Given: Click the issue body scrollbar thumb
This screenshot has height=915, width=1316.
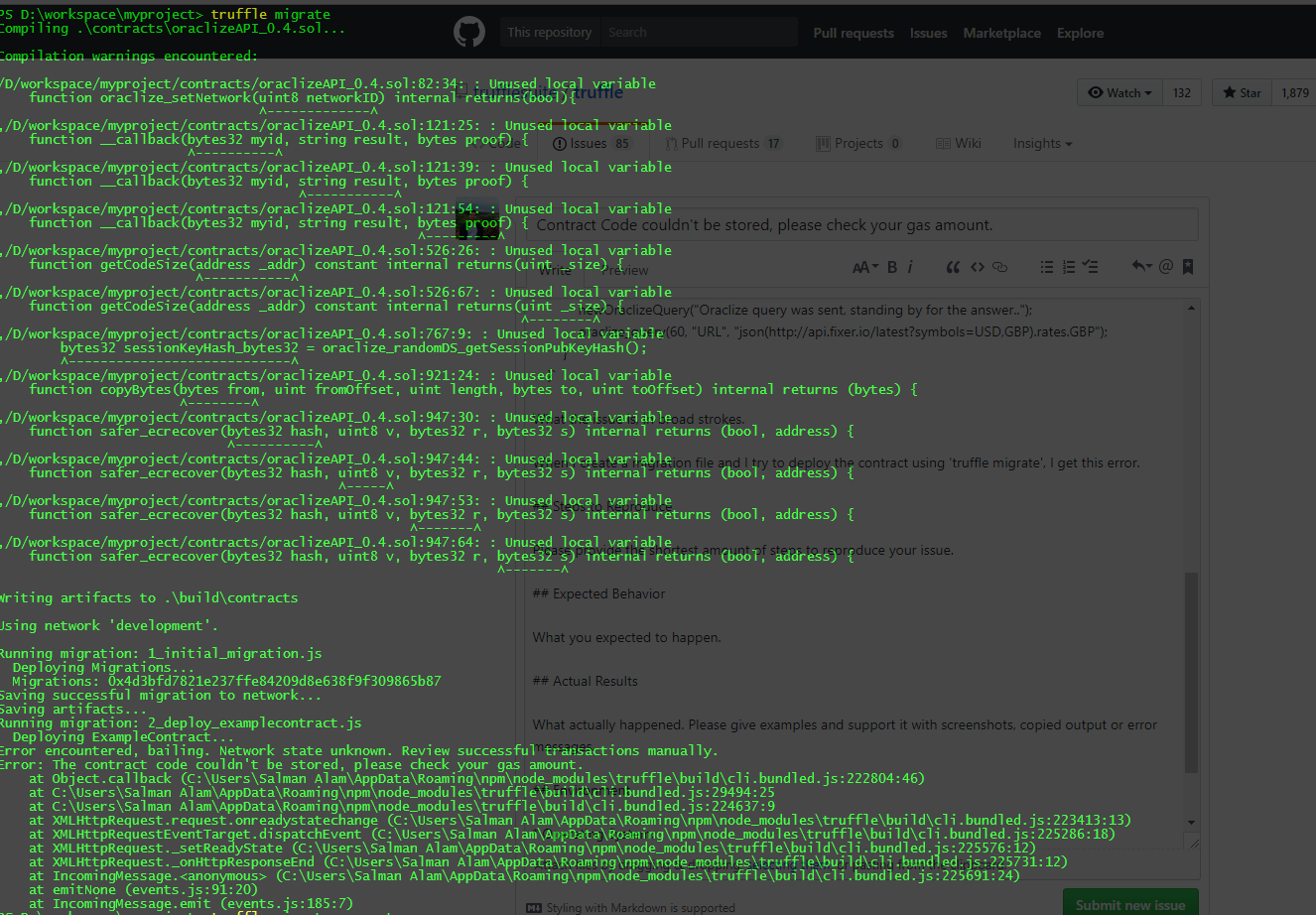Looking at the screenshot, I should click(1192, 672).
